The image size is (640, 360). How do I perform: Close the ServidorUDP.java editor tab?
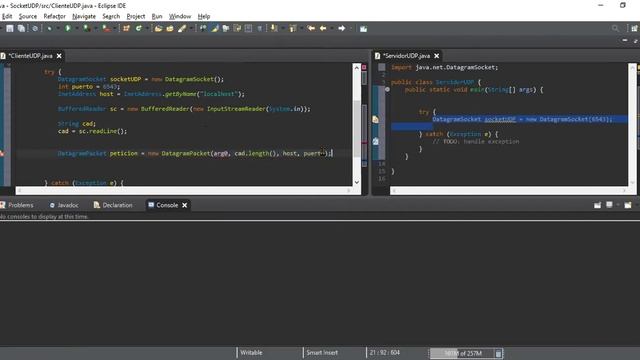click(437, 56)
